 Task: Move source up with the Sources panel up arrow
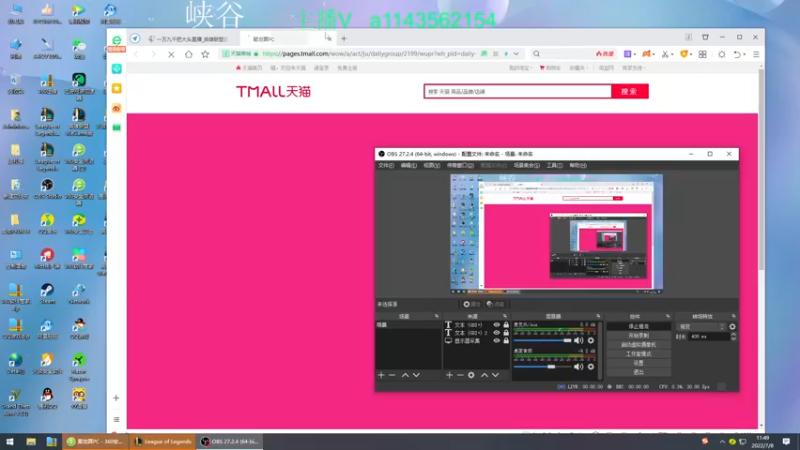click(484, 375)
